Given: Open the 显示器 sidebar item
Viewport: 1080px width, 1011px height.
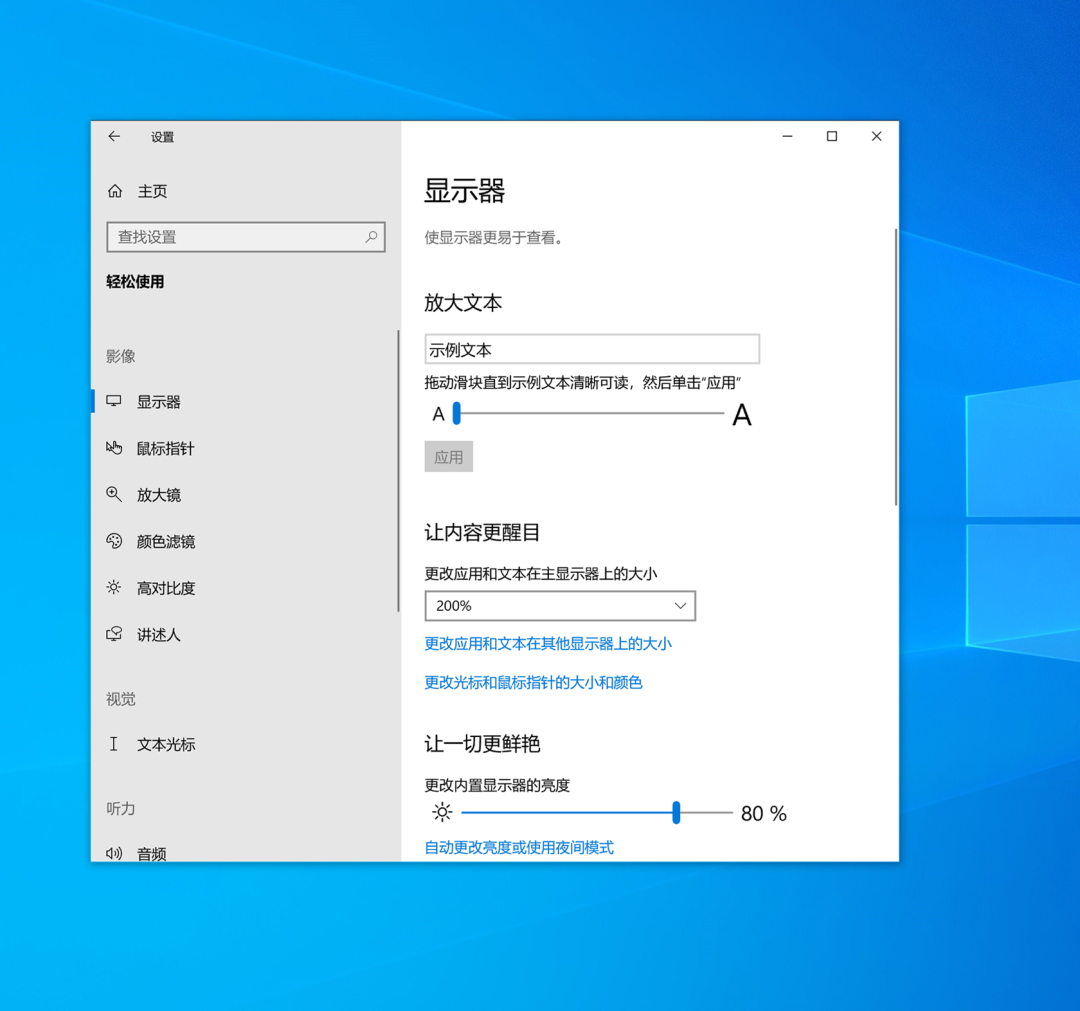Looking at the screenshot, I should point(245,402).
